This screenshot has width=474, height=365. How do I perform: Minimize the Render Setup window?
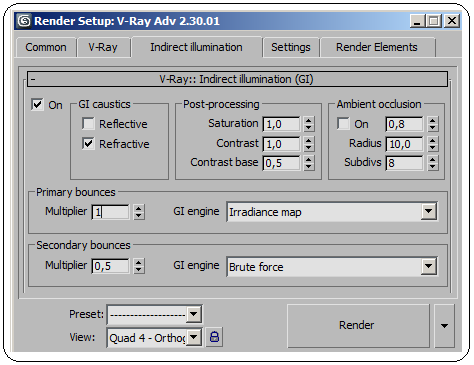417,21
